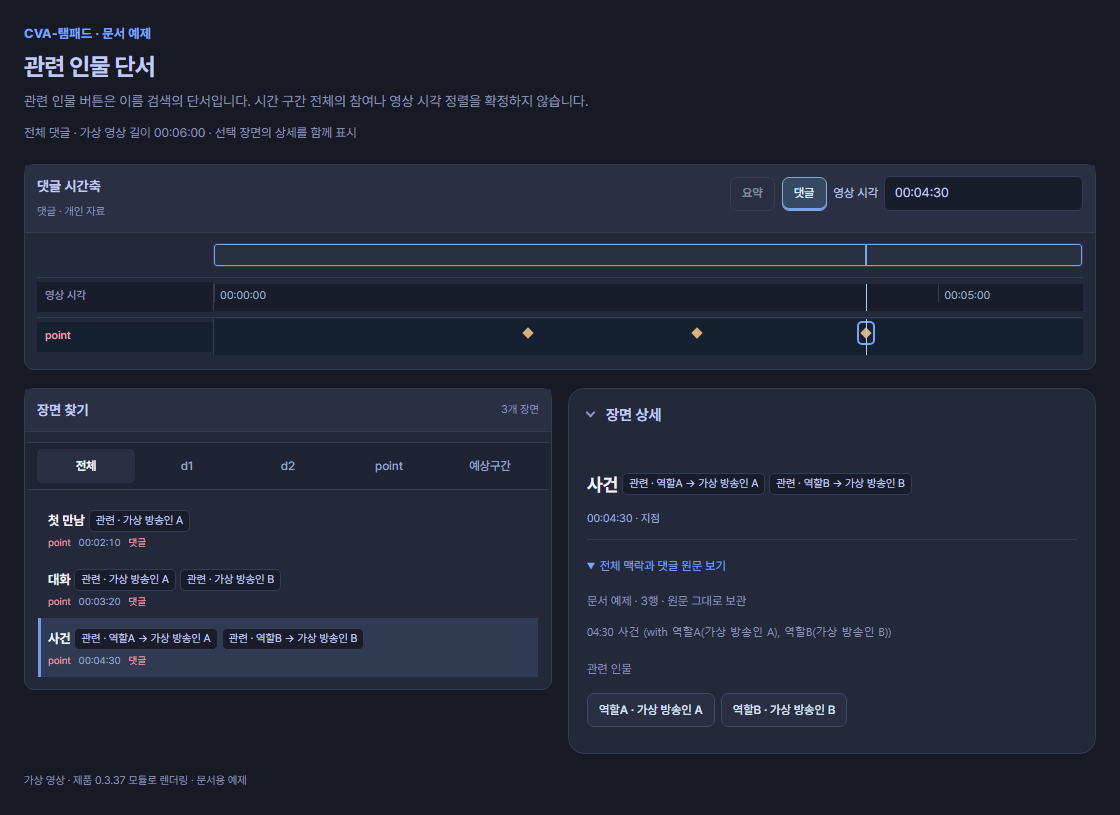Select the 사건 scene row in list
Screen dimensions: 1120x815
pos(289,648)
